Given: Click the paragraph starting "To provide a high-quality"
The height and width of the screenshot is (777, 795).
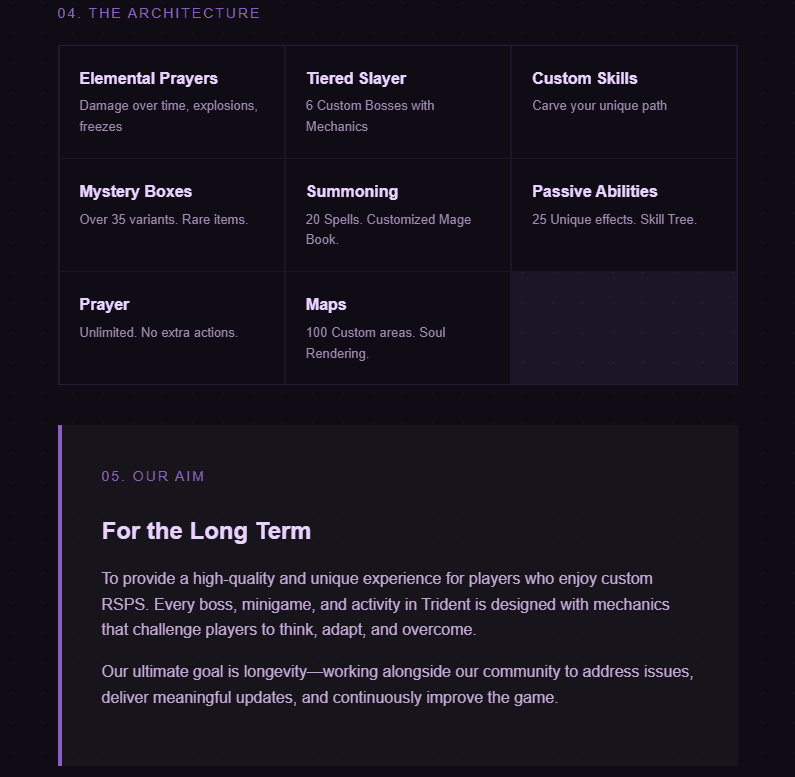Looking at the screenshot, I should point(385,604).
